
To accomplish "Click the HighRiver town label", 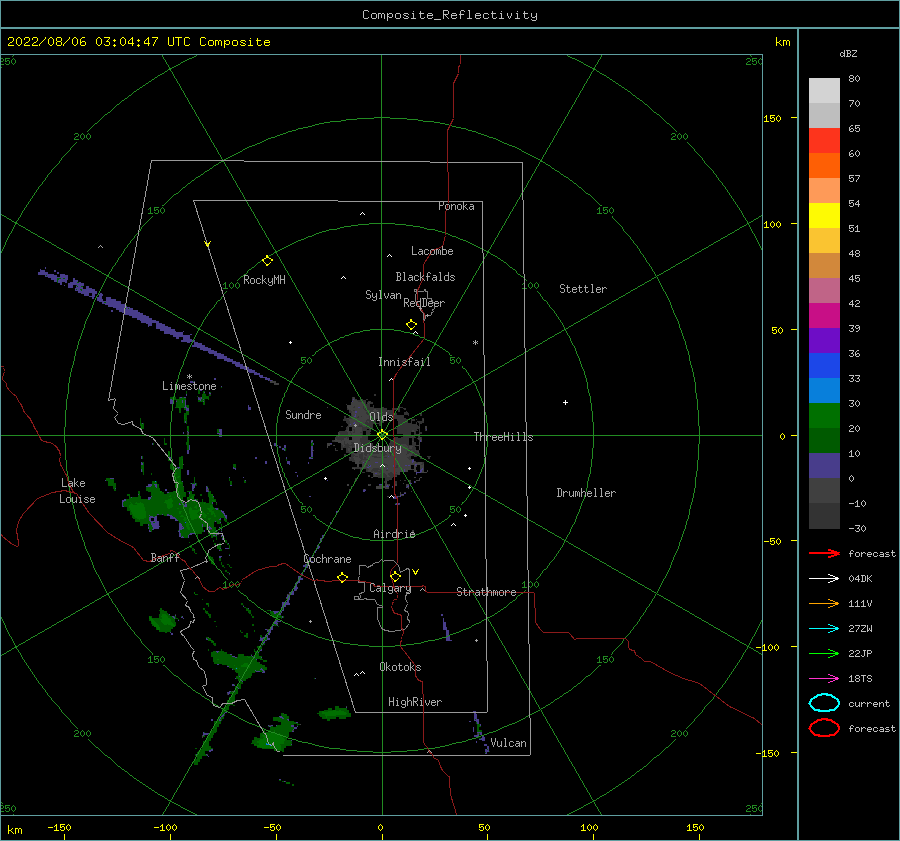I will click(x=415, y=702).
